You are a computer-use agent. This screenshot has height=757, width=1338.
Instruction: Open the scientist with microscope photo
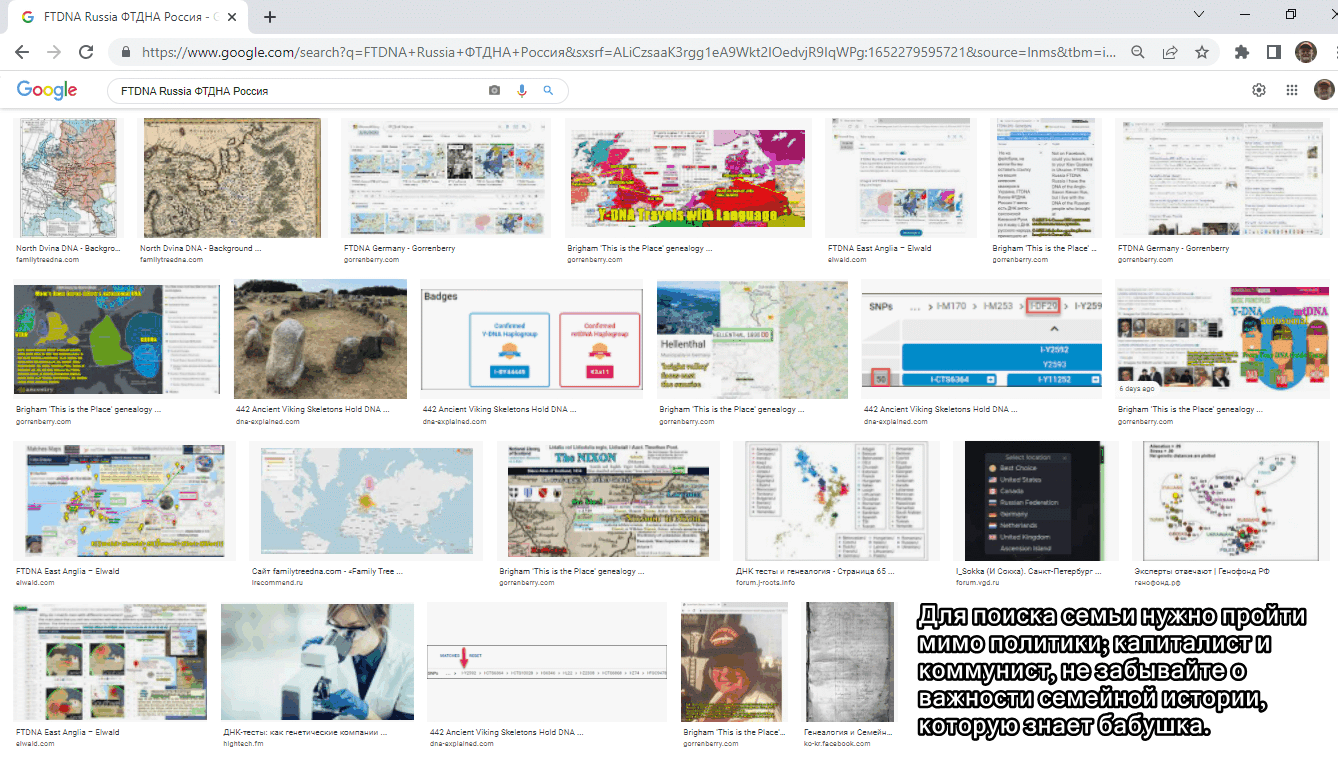tap(317, 662)
